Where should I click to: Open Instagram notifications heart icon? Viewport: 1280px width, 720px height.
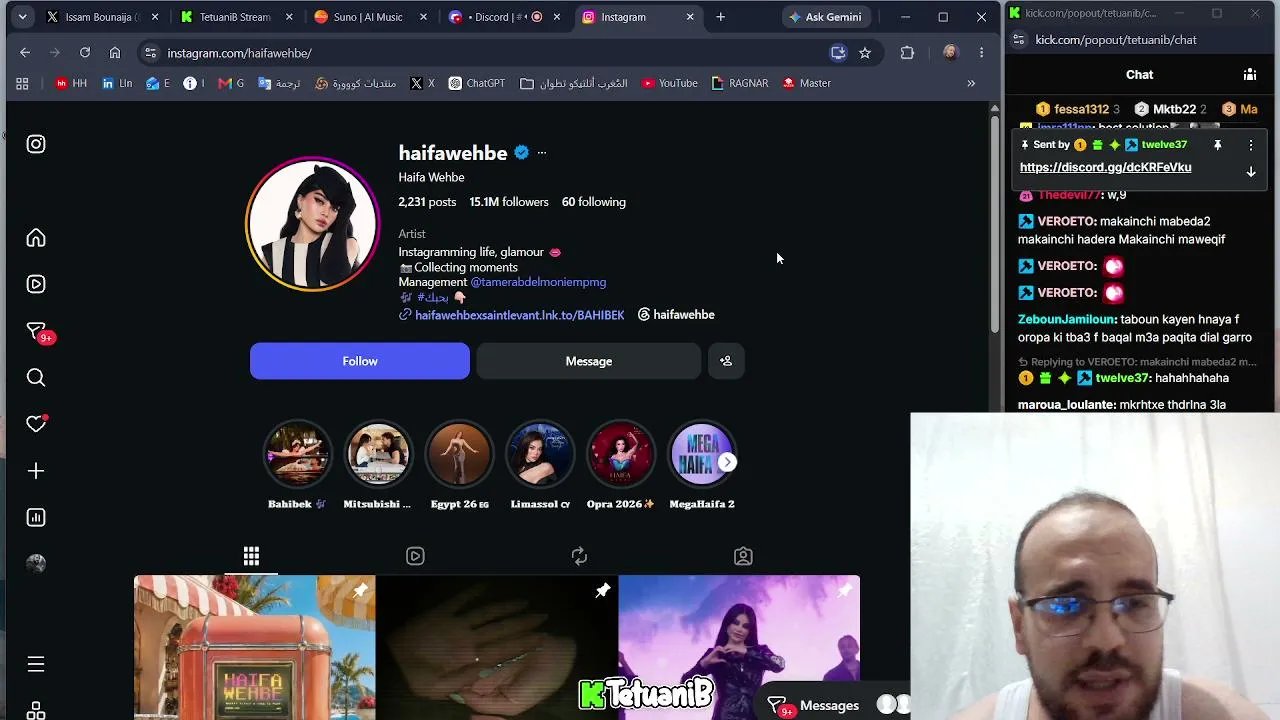coord(36,424)
